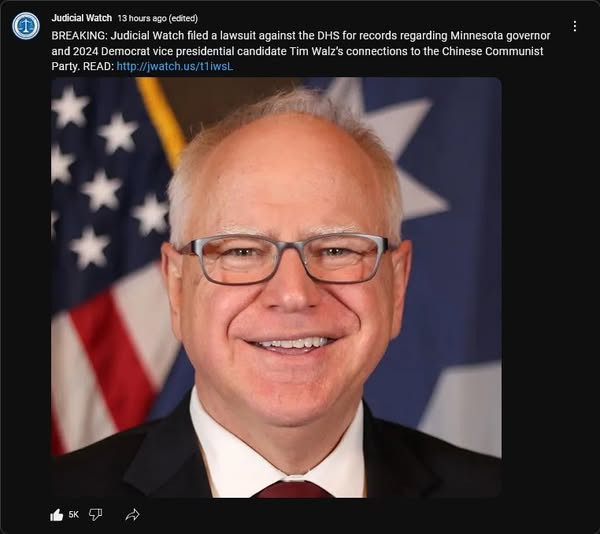The width and height of the screenshot is (600, 534).
Task: Expand the vertical ellipsis action menu
Action: click(x=574, y=26)
